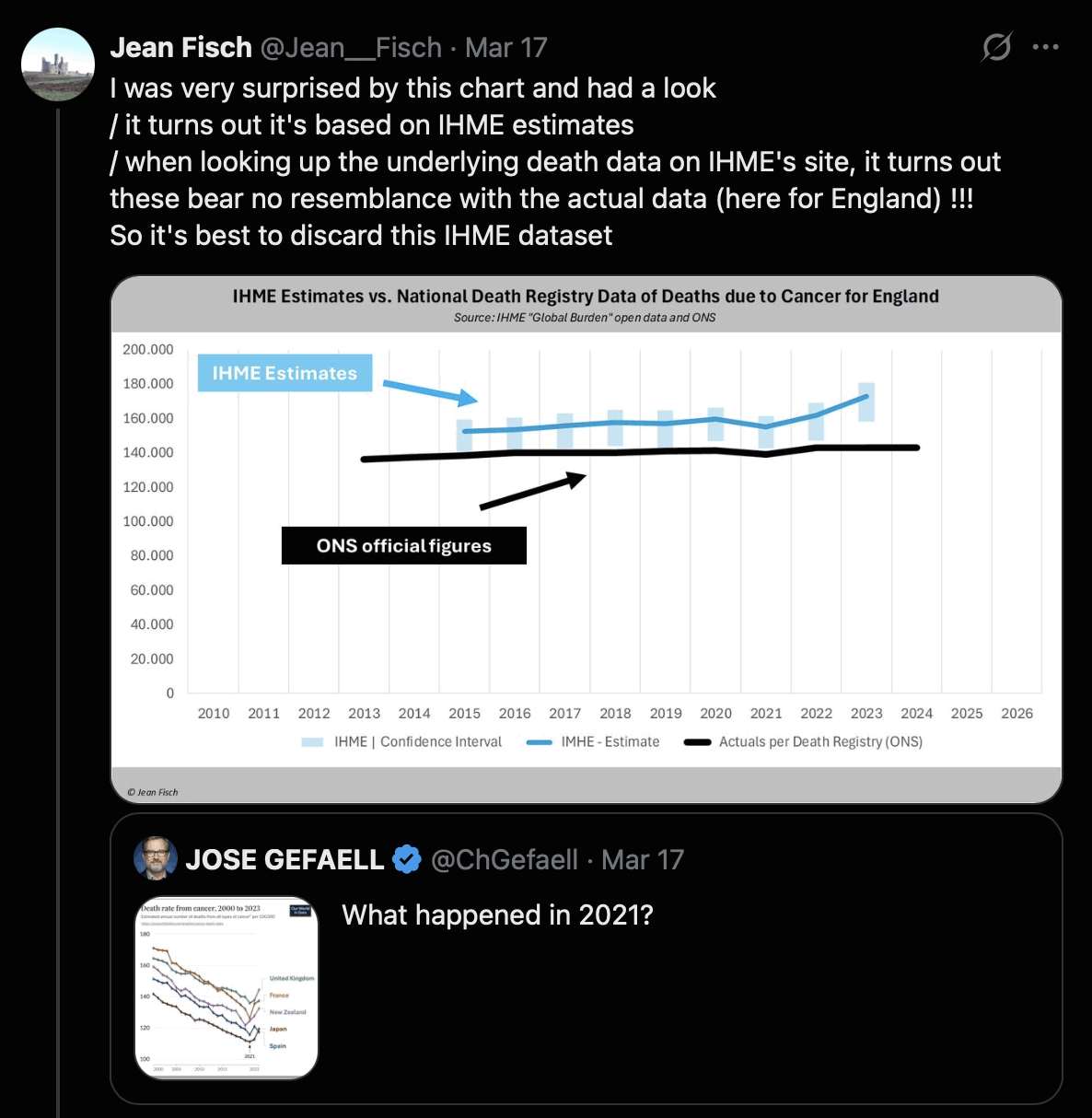
Task: Click the blue "IHME Estimates" label box
Action: [285, 373]
